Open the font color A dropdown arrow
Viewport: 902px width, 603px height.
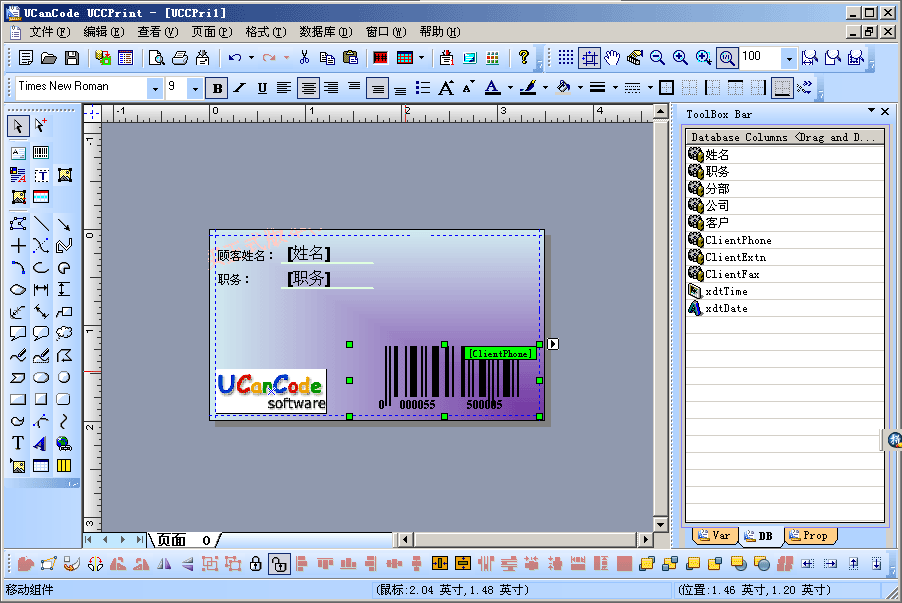(x=509, y=88)
